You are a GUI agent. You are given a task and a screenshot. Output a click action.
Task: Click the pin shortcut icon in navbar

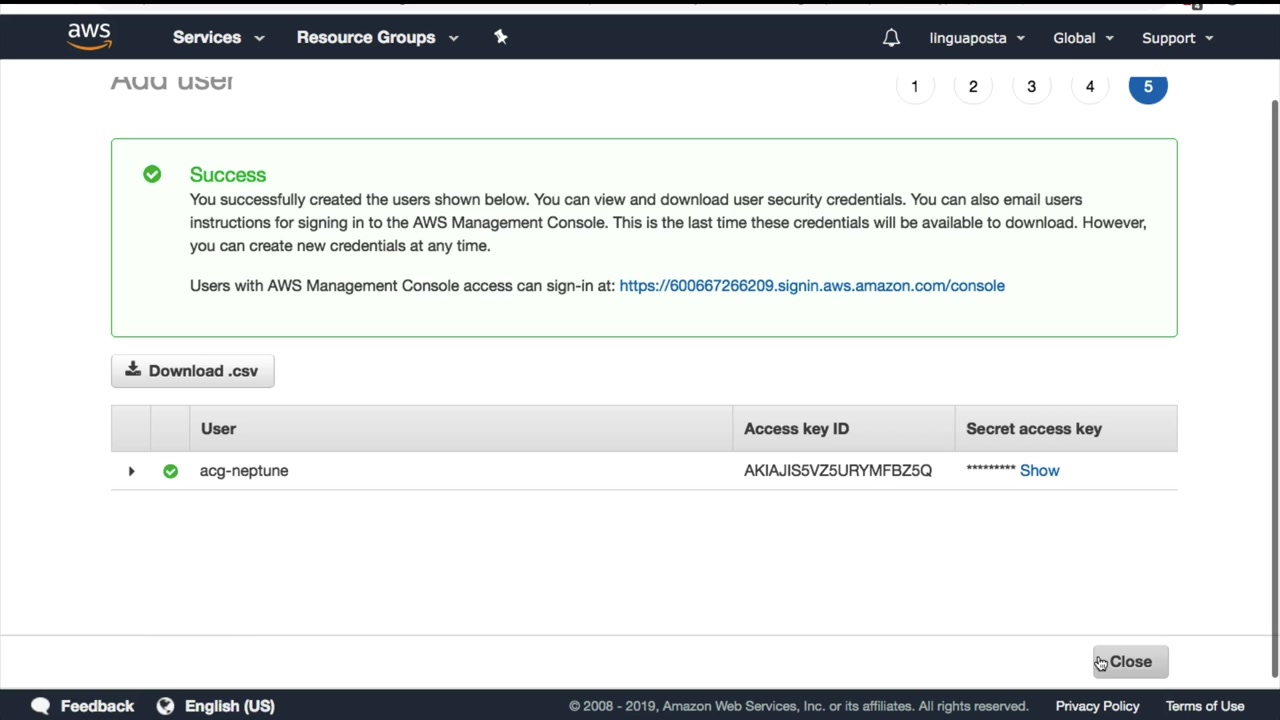(x=501, y=37)
